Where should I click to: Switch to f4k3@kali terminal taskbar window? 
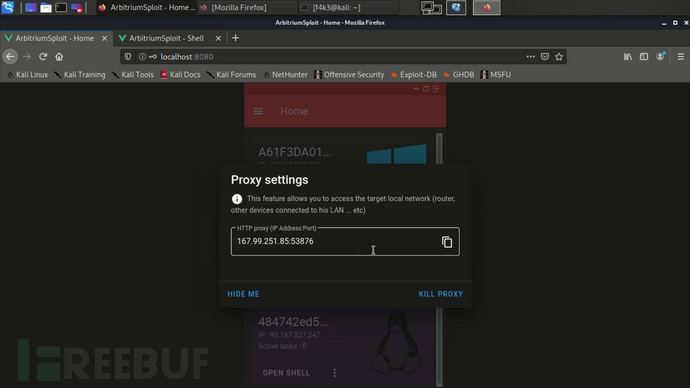(x=349, y=7)
